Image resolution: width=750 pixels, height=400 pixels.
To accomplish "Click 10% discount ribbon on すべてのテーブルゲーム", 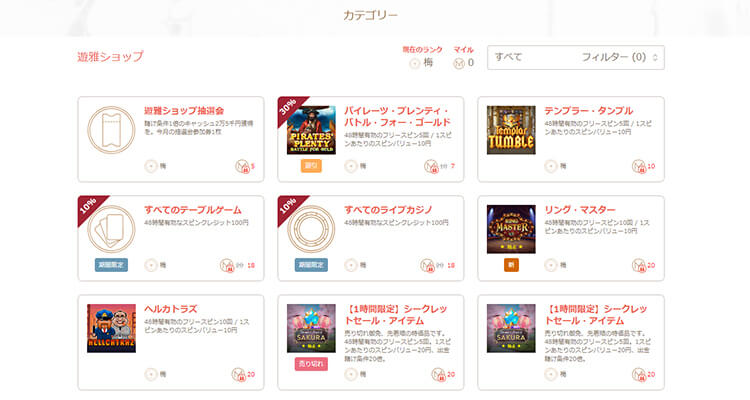I will click(88, 207).
